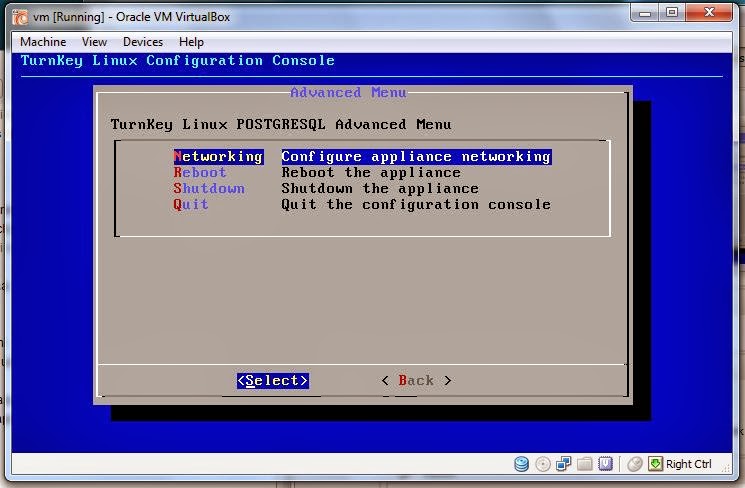The width and height of the screenshot is (745, 488).
Task: Open the Machine menu
Action: point(43,42)
